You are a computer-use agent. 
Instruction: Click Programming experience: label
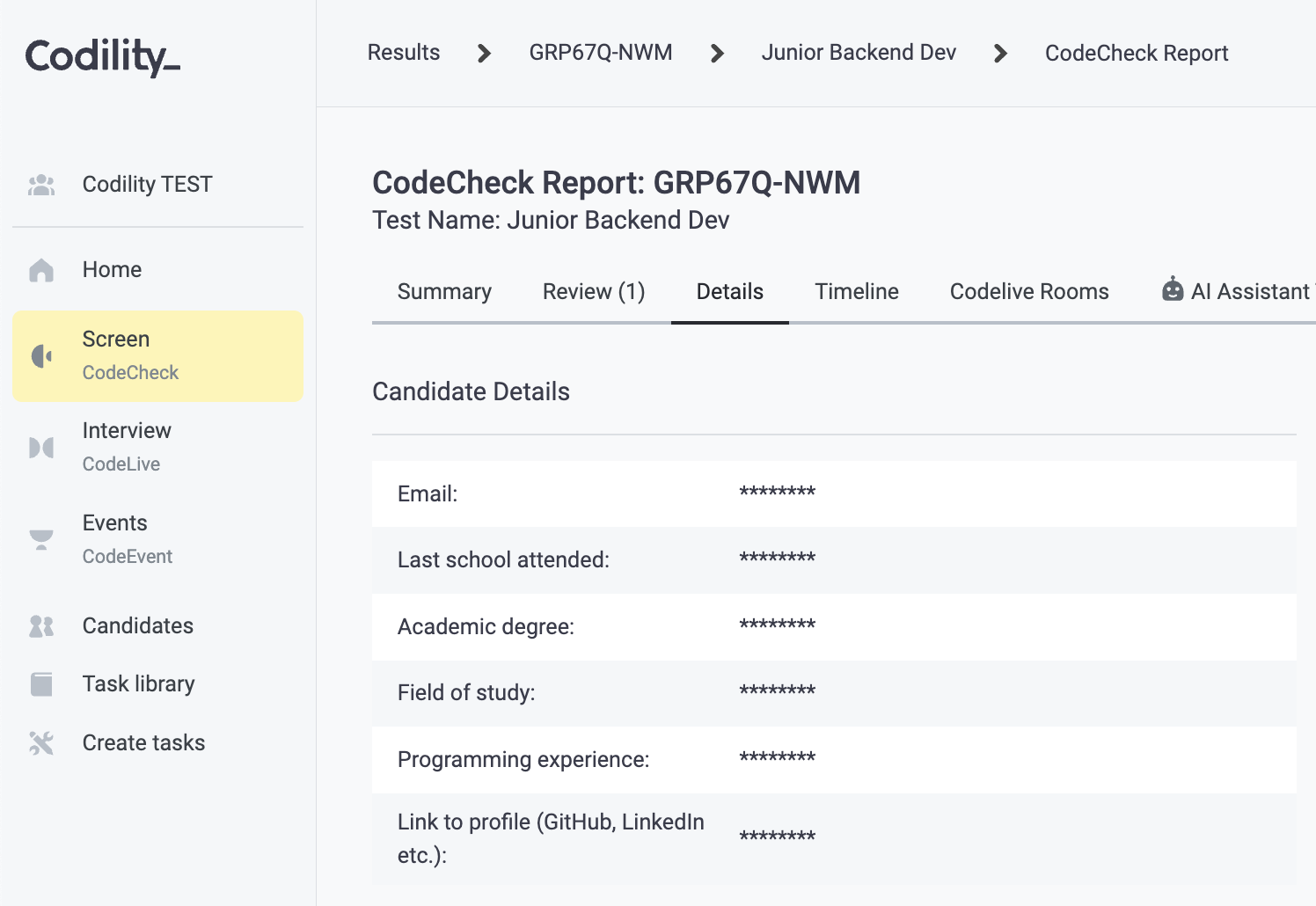pos(523,760)
